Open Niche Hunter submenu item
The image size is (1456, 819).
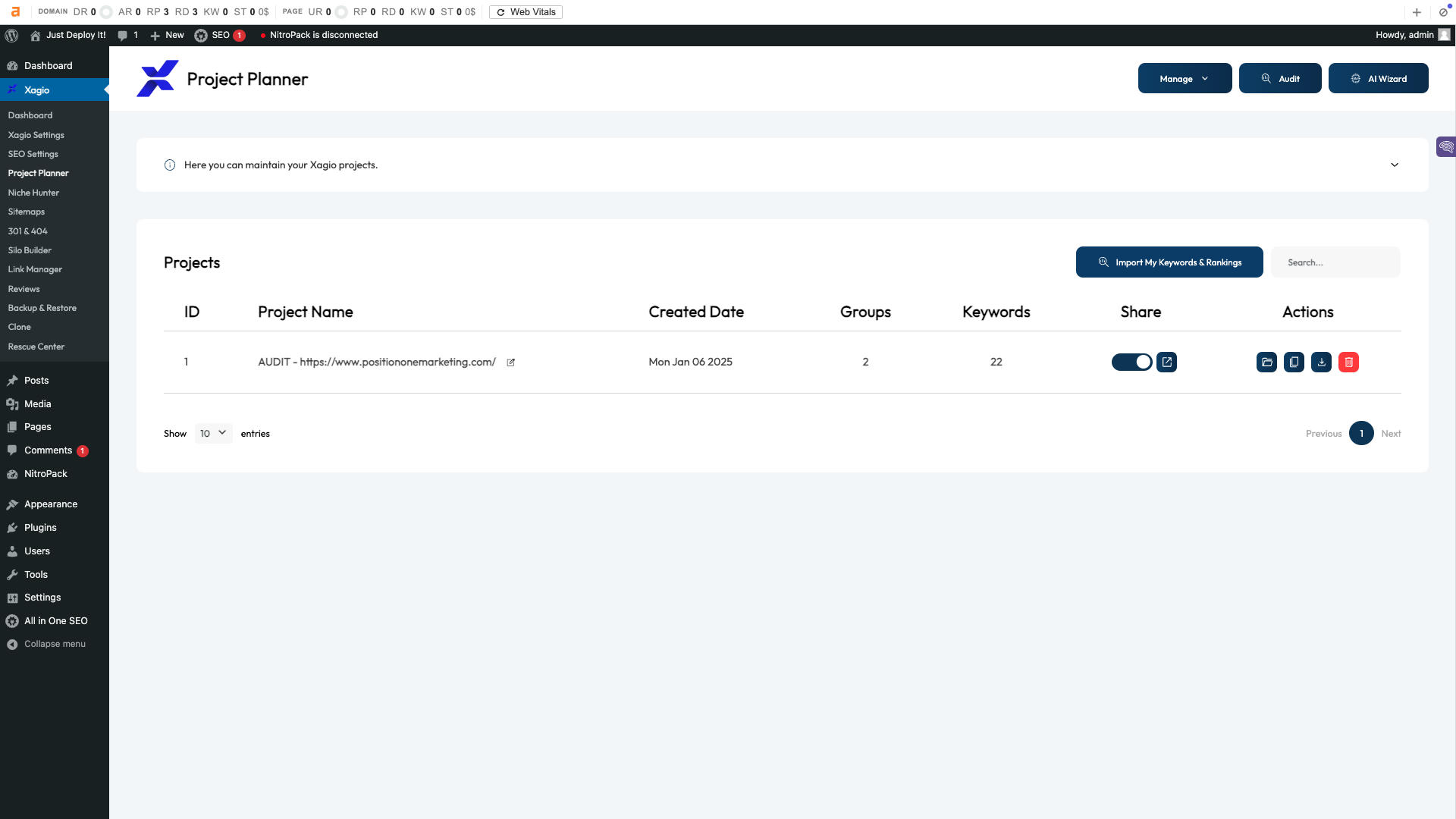click(x=33, y=193)
